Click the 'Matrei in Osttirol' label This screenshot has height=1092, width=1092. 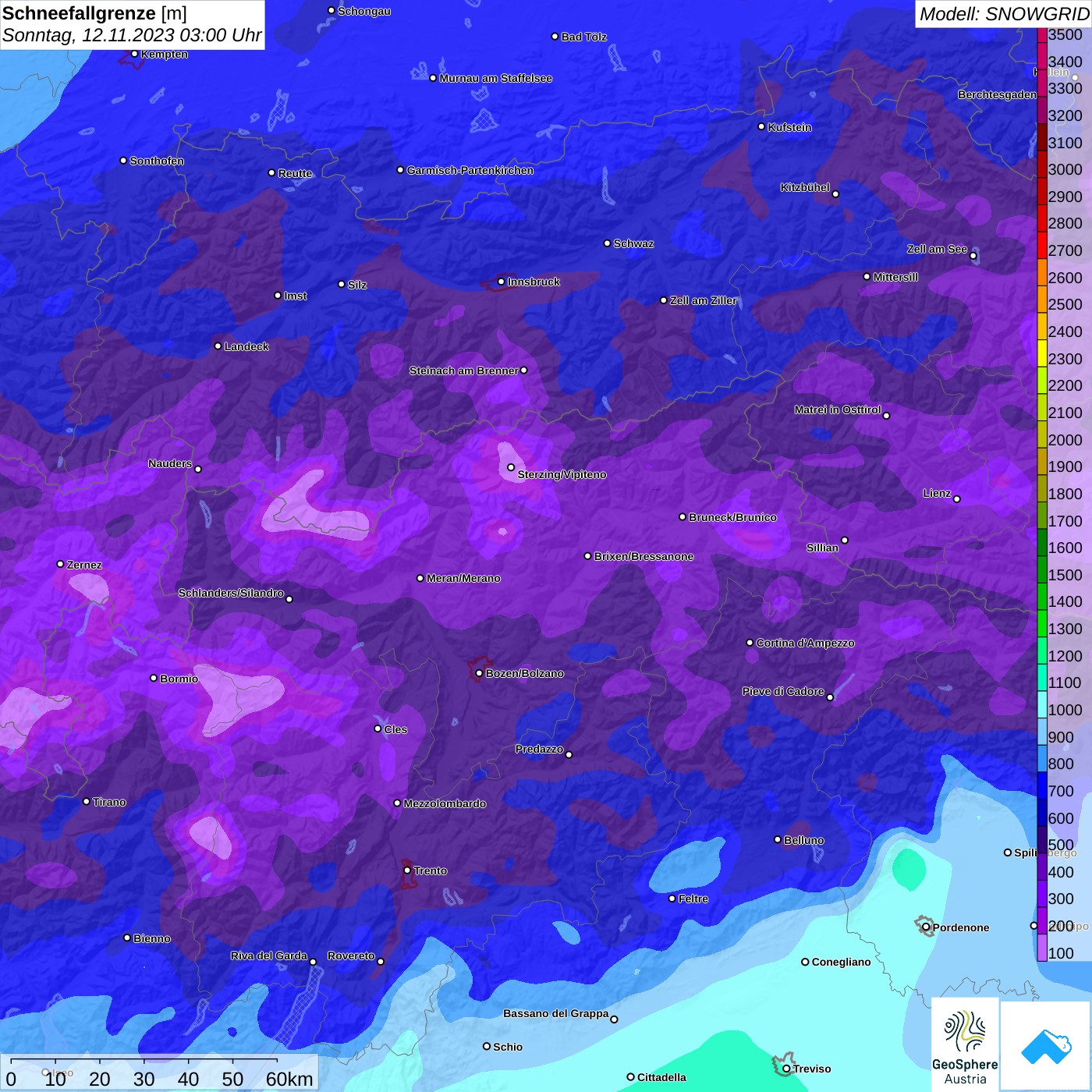tap(838, 409)
